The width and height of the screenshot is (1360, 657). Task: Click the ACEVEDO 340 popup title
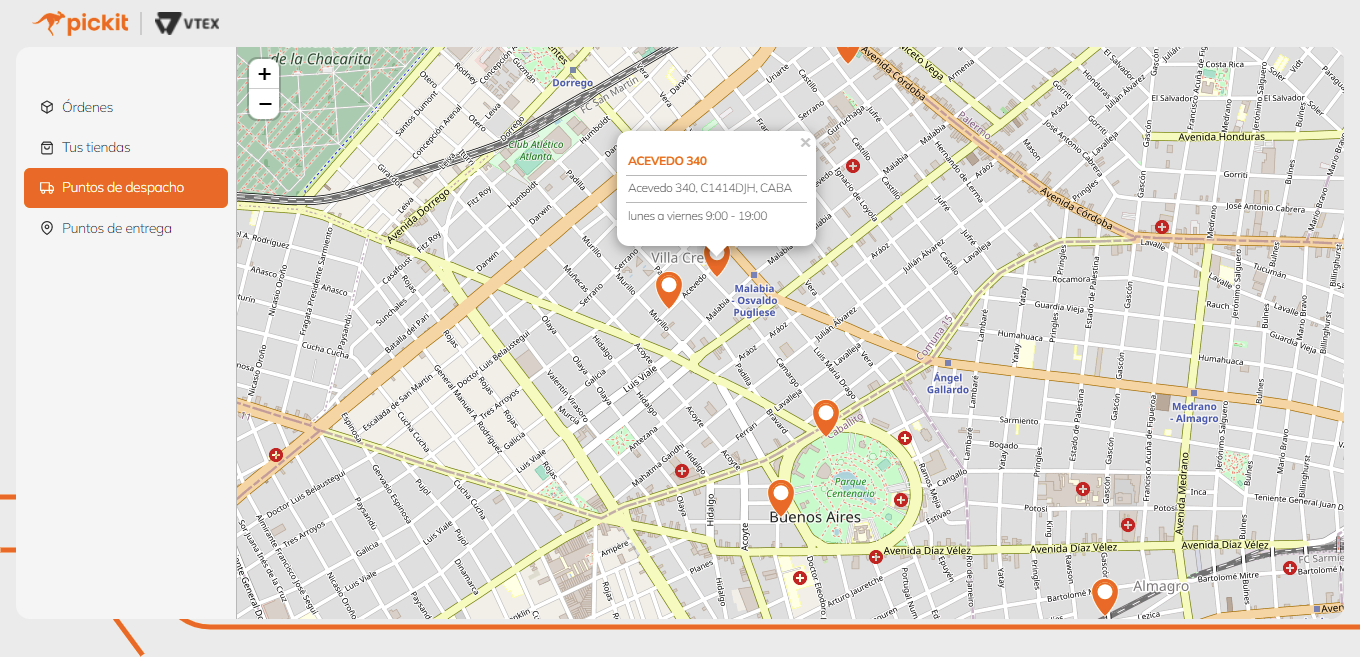click(x=667, y=161)
